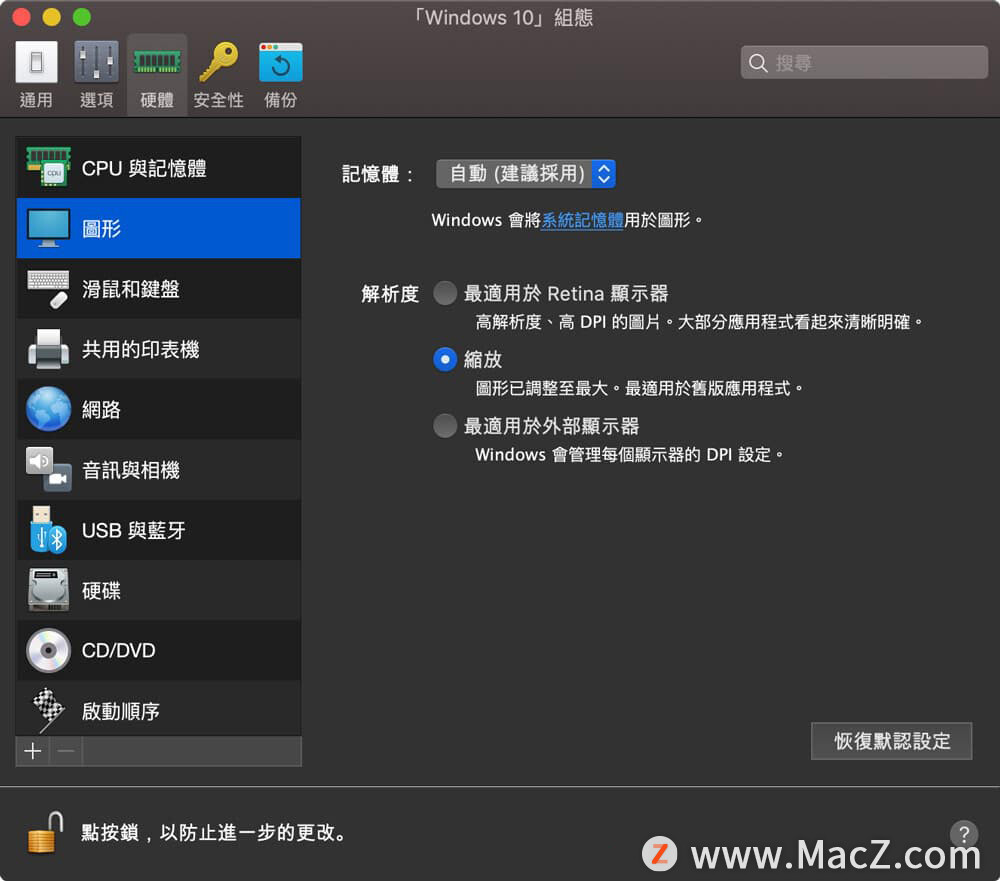The width and height of the screenshot is (1000, 881).
Task: Select 硬碟 label in sidebar
Action: pyautogui.click(x=101, y=591)
